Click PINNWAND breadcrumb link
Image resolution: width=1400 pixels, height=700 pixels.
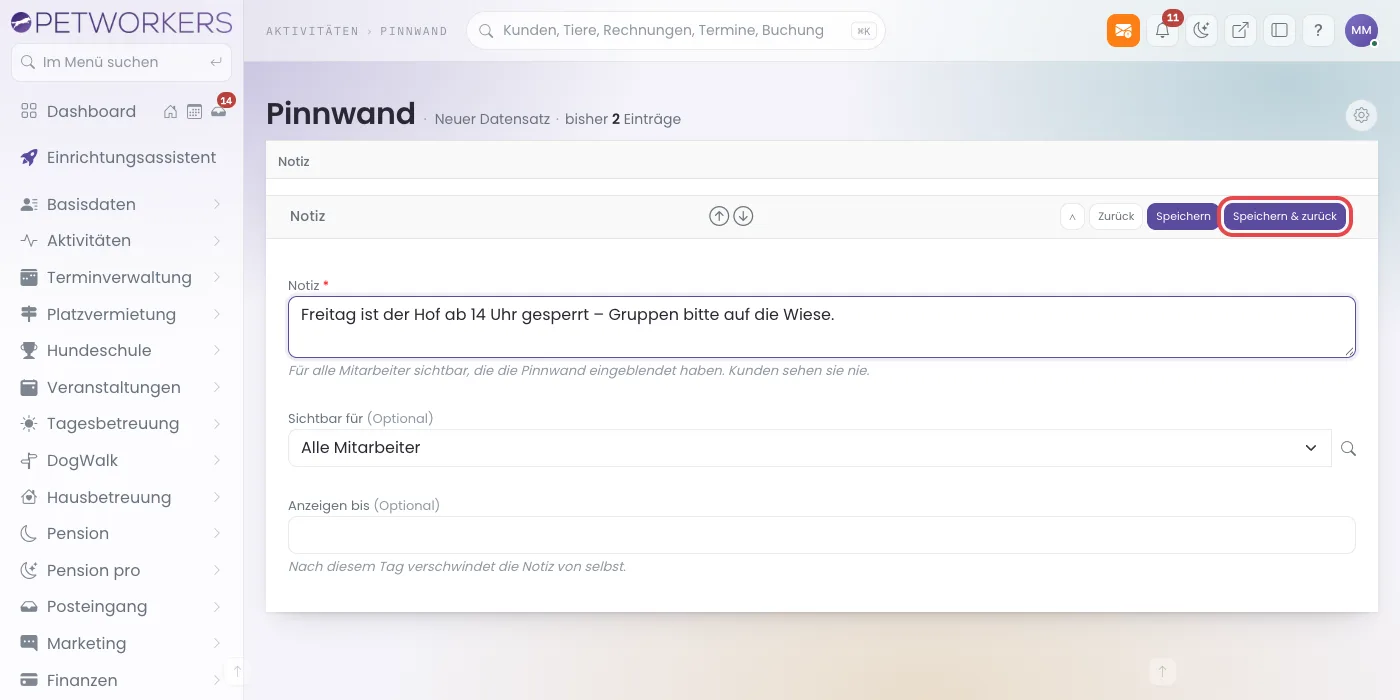coord(413,32)
